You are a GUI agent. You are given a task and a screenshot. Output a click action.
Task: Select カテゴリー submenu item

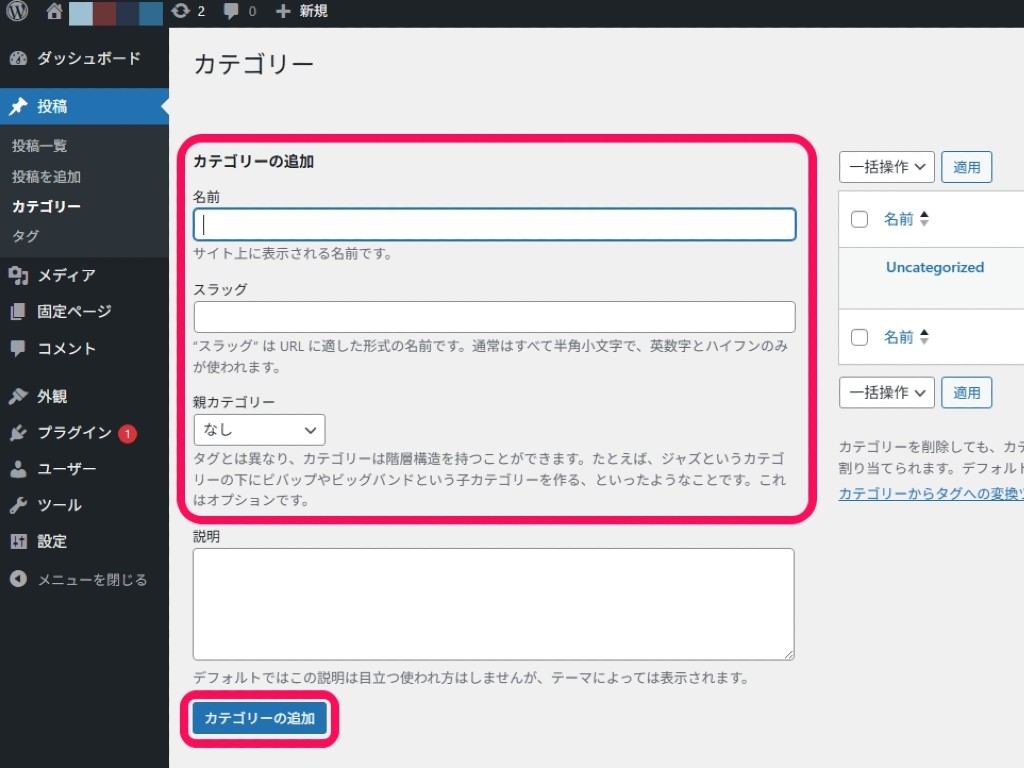(46, 206)
